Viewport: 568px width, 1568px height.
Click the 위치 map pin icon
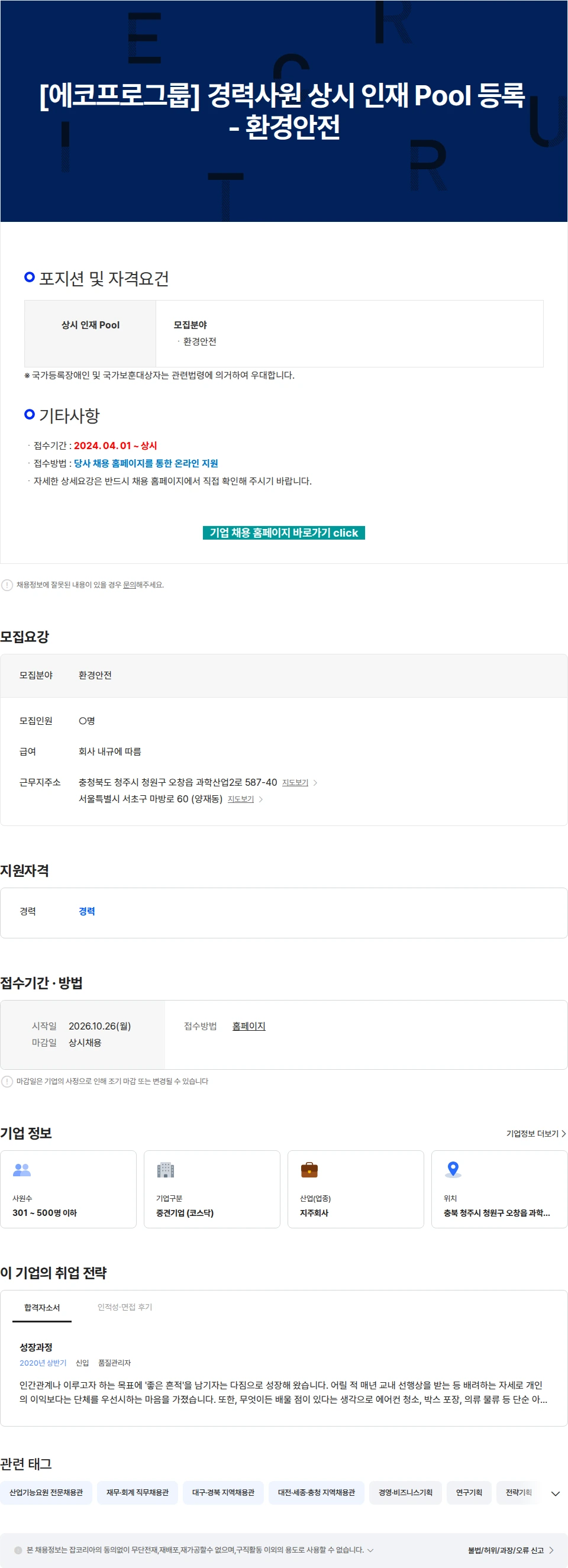coord(453,1169)
